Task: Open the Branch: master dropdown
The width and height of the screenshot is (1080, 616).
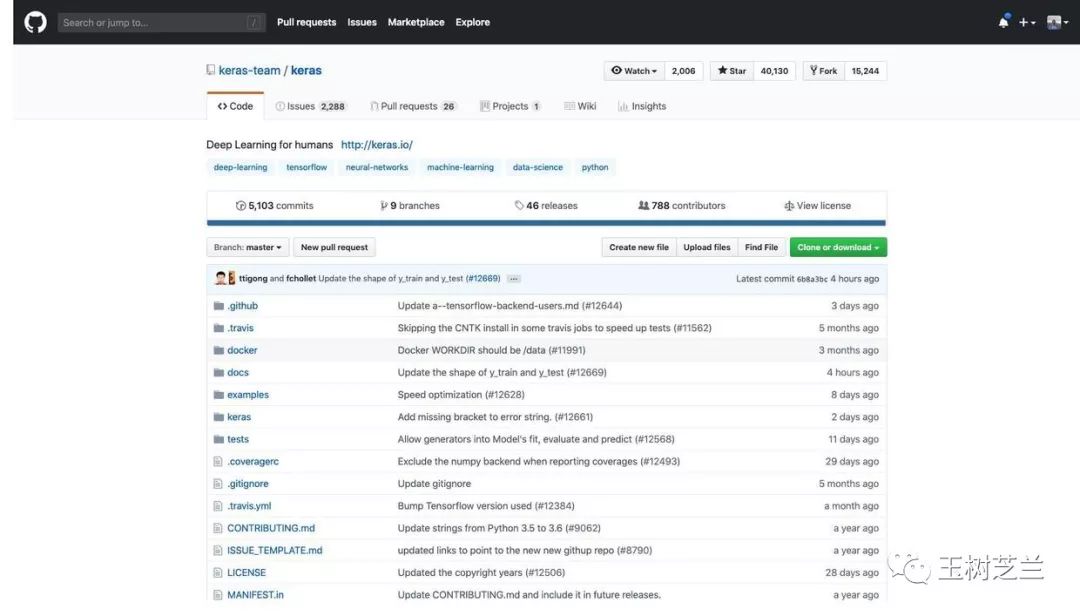Action: click(x=247, y=247)
